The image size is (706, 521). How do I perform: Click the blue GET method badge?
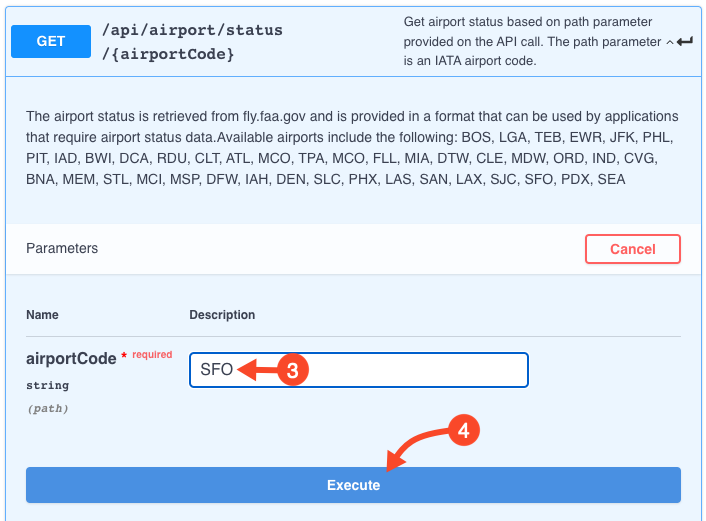click(x=51, y=41)
